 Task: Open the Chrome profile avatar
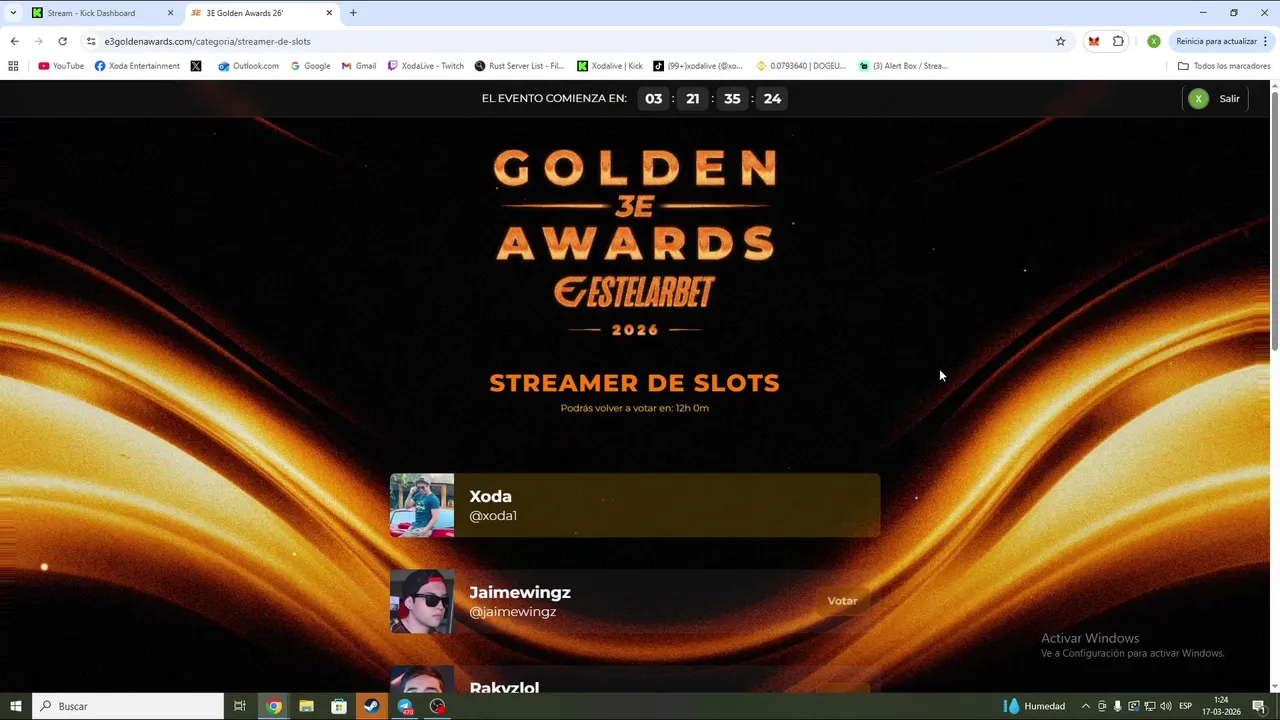point(1153,41)
